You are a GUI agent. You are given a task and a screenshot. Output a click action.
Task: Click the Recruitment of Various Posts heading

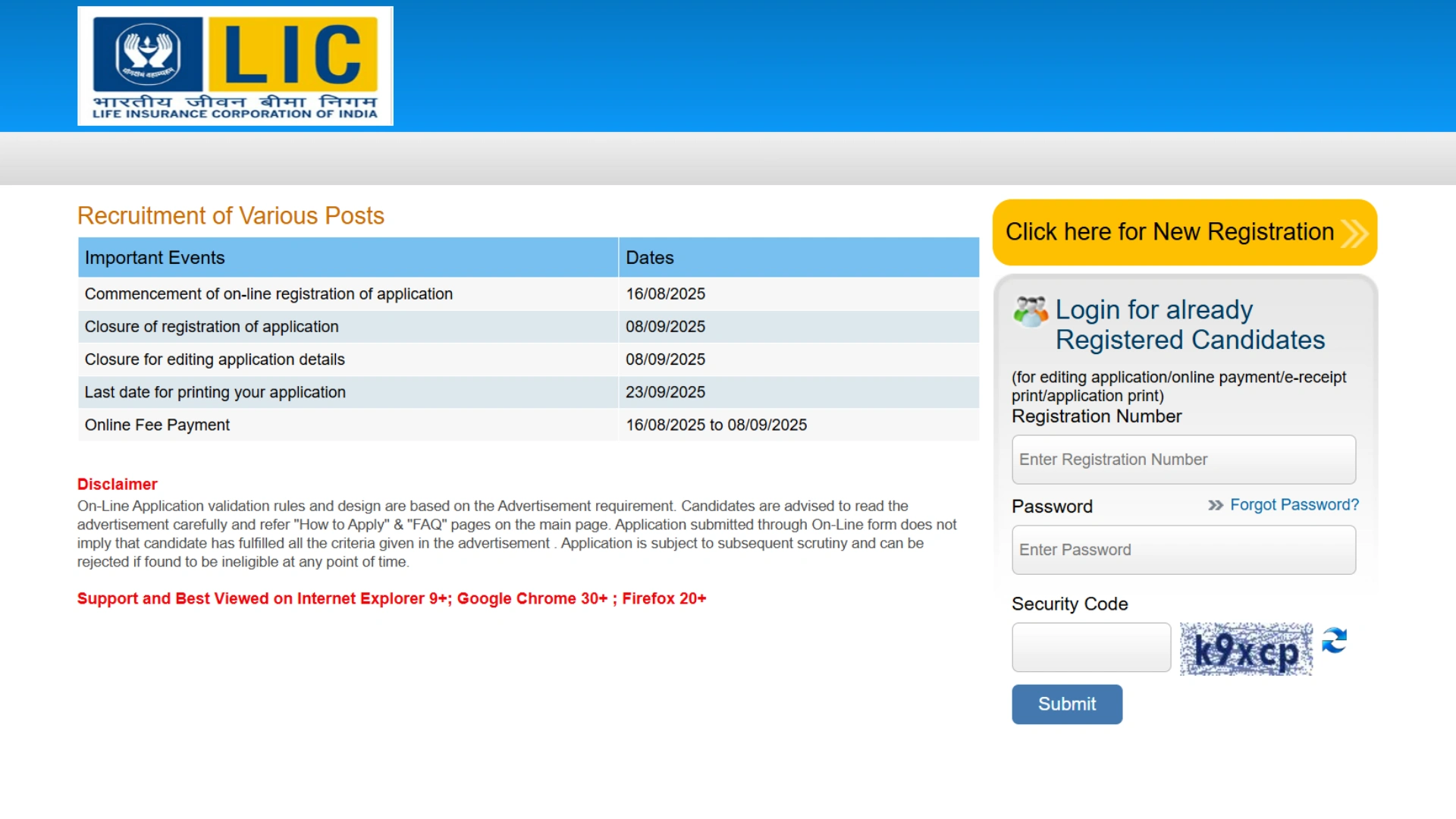[231, 216]
